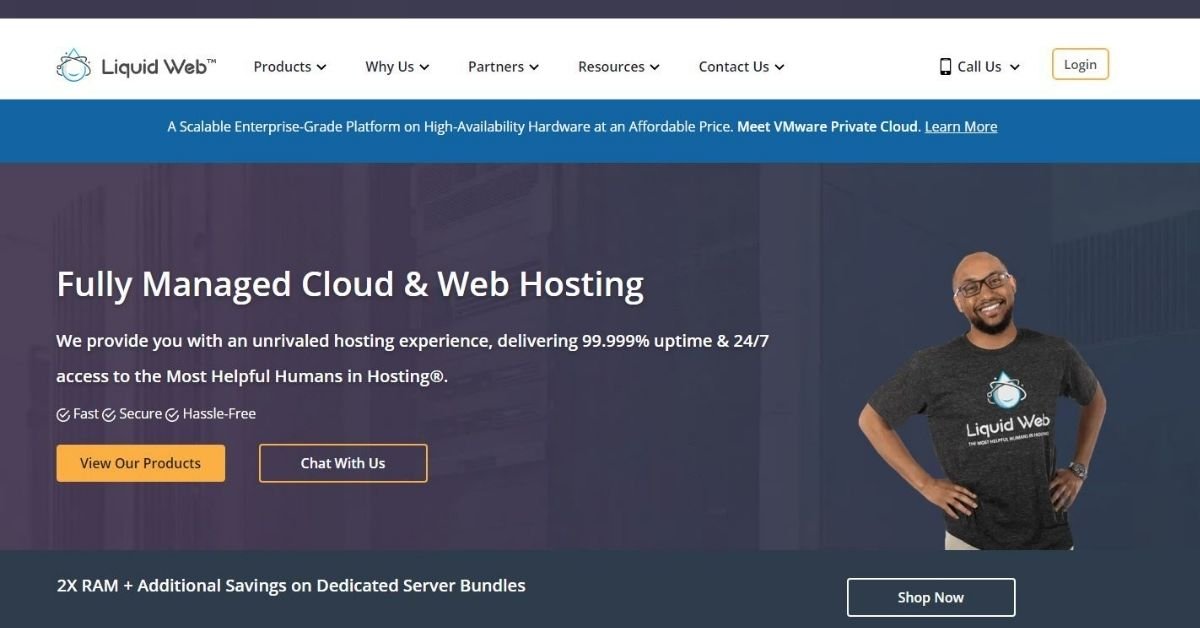Screen dimensions: 1200x628
Task: Click the Fully Managed Cloud & Web Hosting heading
Action: tap(350, 286)
